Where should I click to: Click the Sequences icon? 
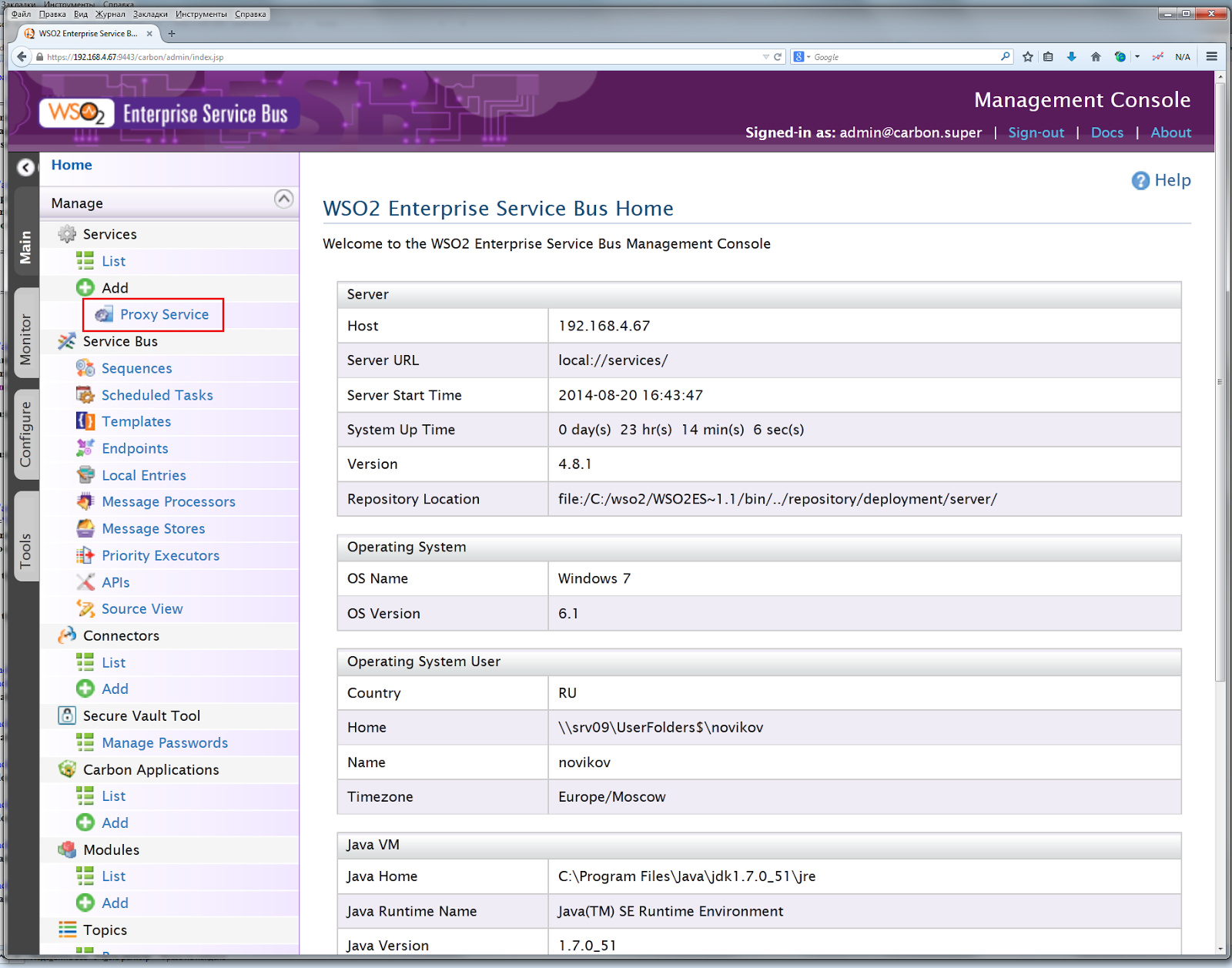point(85,368)
